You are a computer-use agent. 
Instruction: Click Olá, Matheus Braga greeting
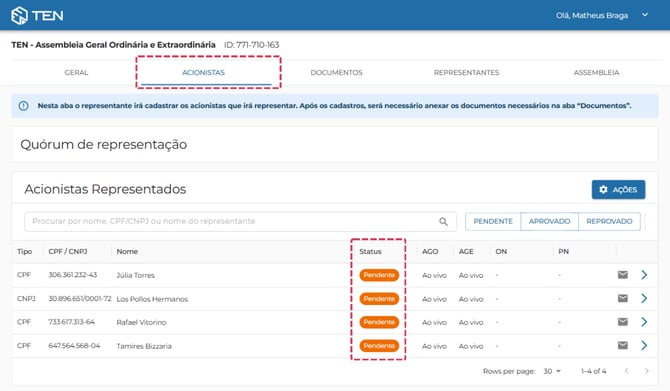click(x=592, y=15)
